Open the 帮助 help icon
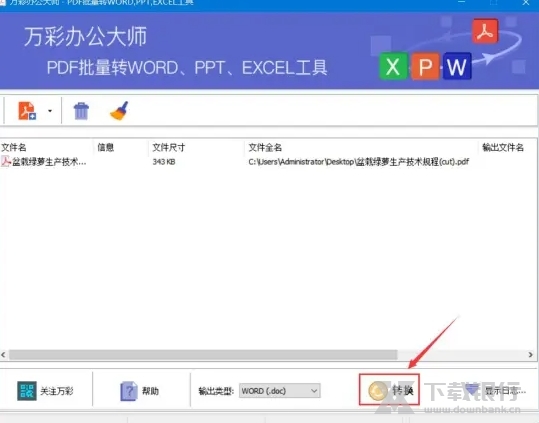This screenshot has width=539, height=423. point(129,391)
